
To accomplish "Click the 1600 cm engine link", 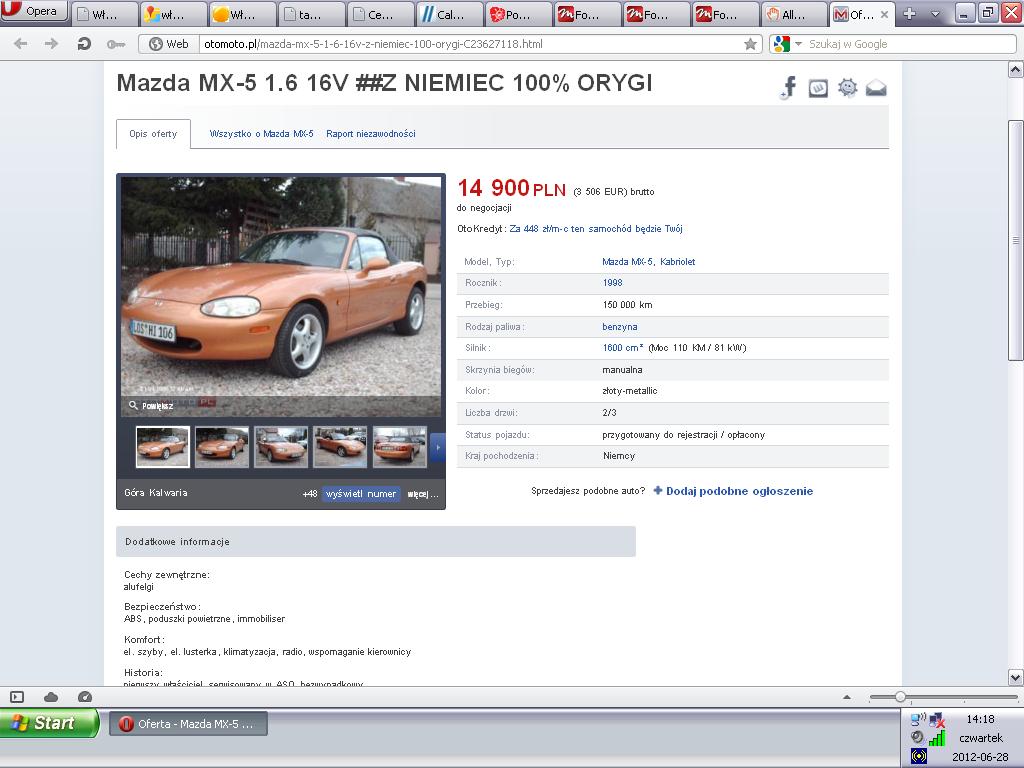I will point(623,347).
